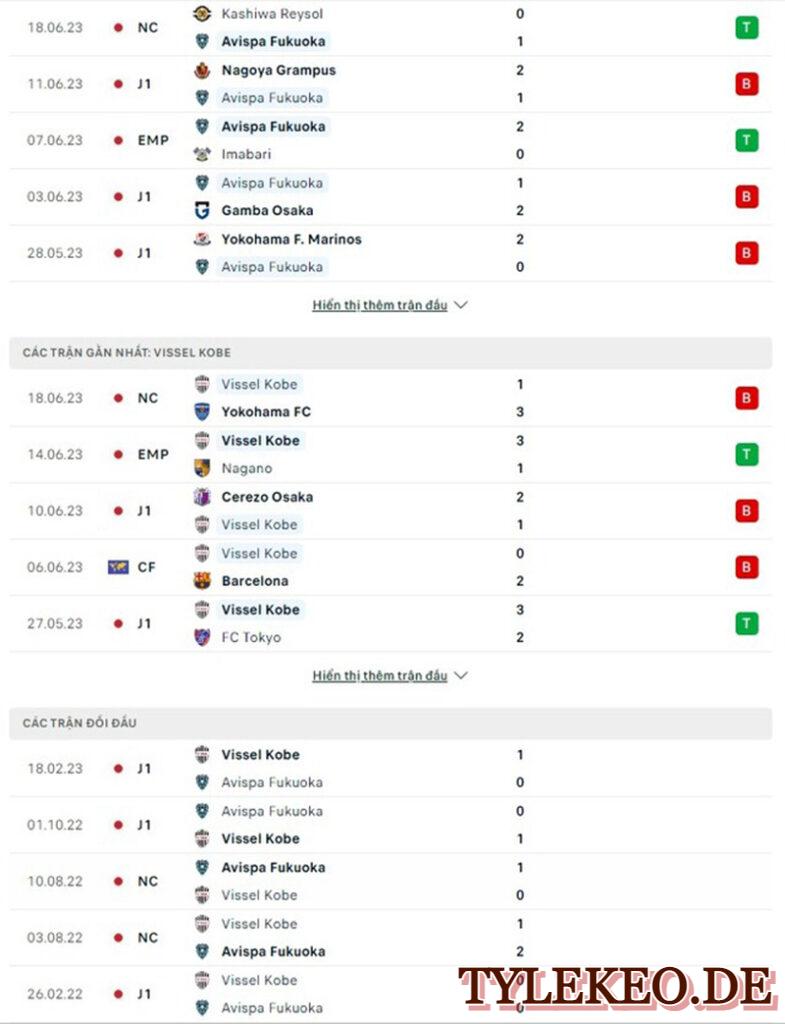Click the Cerezo Osaka team logo
This screenshot has width=785, height=1024.
pos(202,497)
